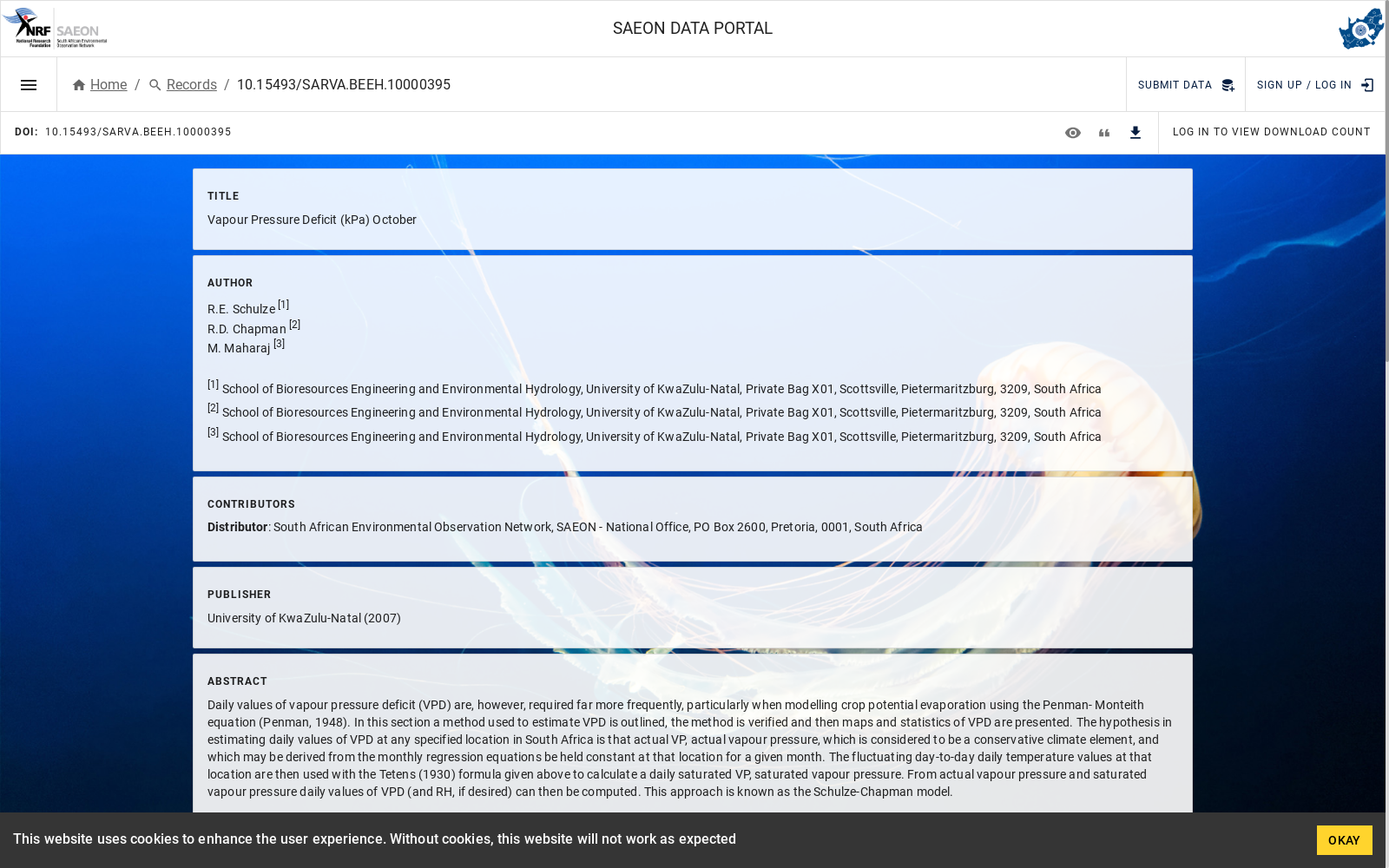Click the SAEON DATA PORTAL heading

click(x=693, y=29)
